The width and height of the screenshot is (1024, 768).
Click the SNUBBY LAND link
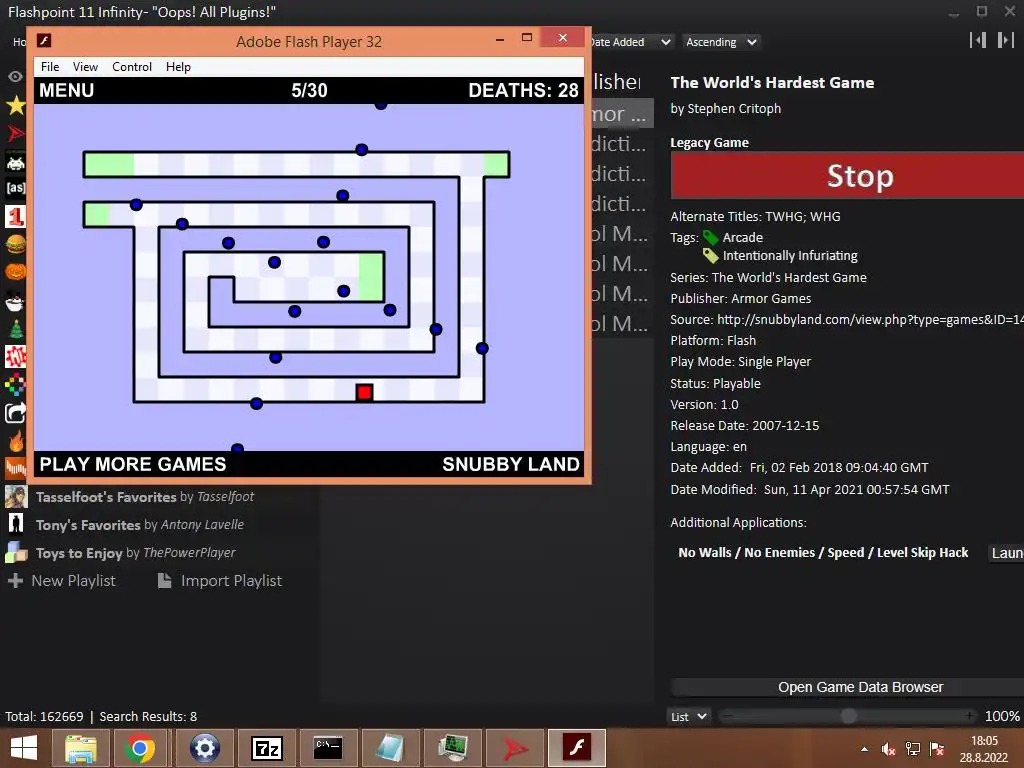tap(511, 464)
